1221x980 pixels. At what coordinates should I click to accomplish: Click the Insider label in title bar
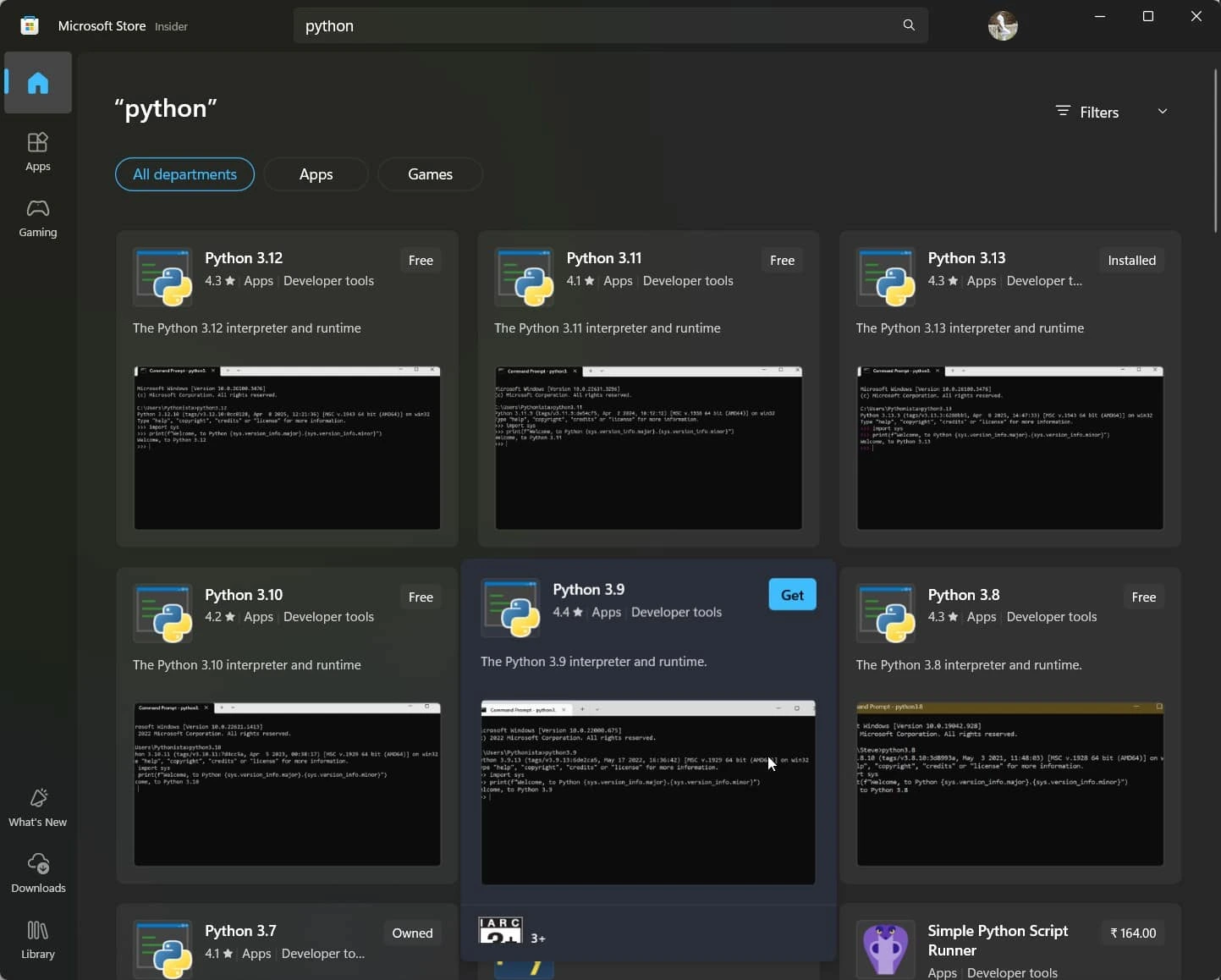pyautogui.click(x=171, y=26)
